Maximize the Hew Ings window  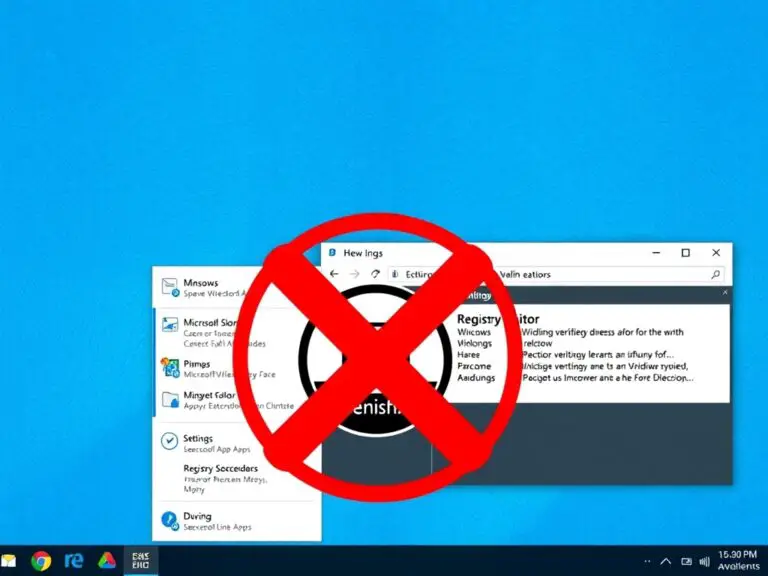tap(685, 253)
